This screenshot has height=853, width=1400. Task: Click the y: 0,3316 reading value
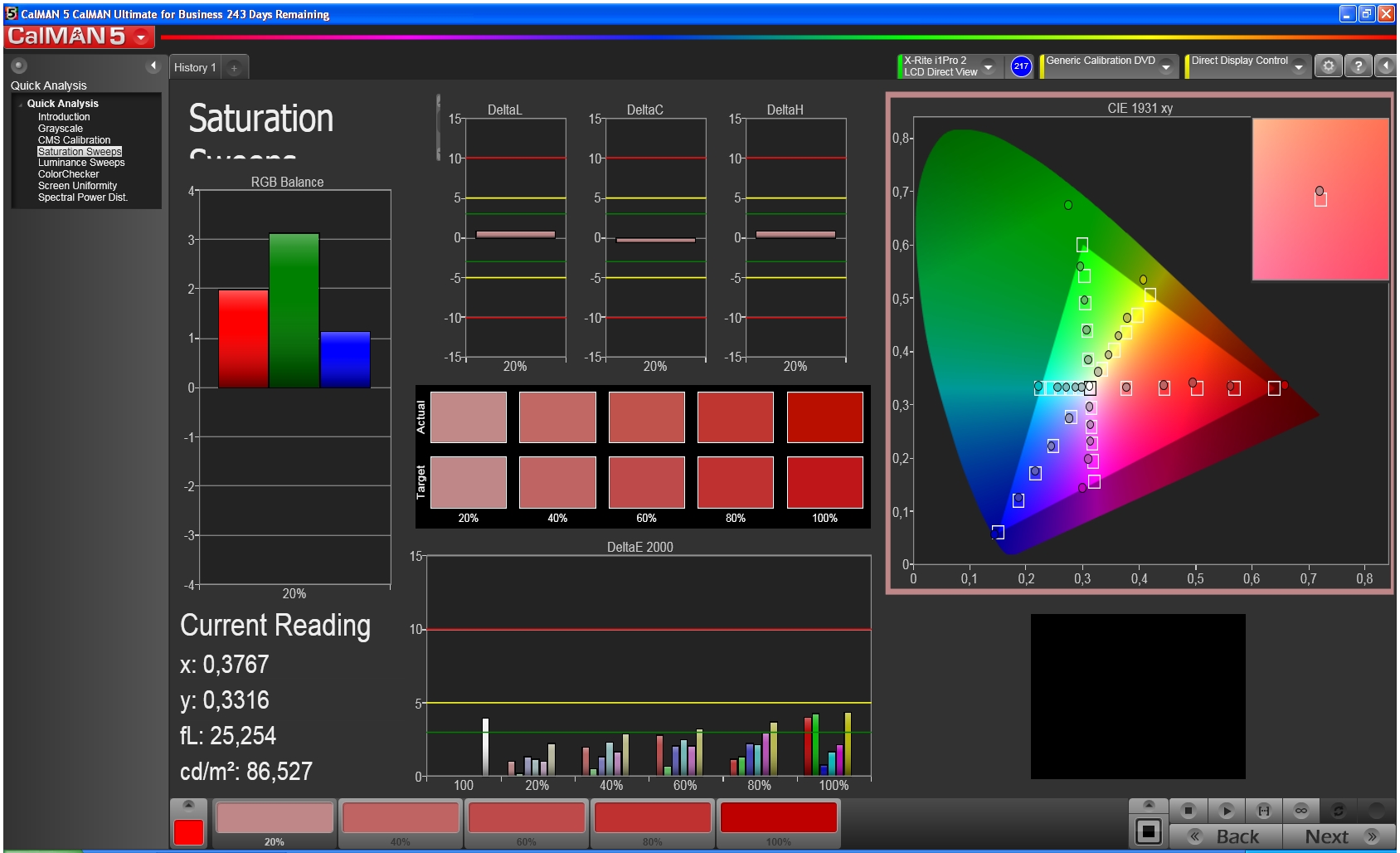click(x=225, y=700)
